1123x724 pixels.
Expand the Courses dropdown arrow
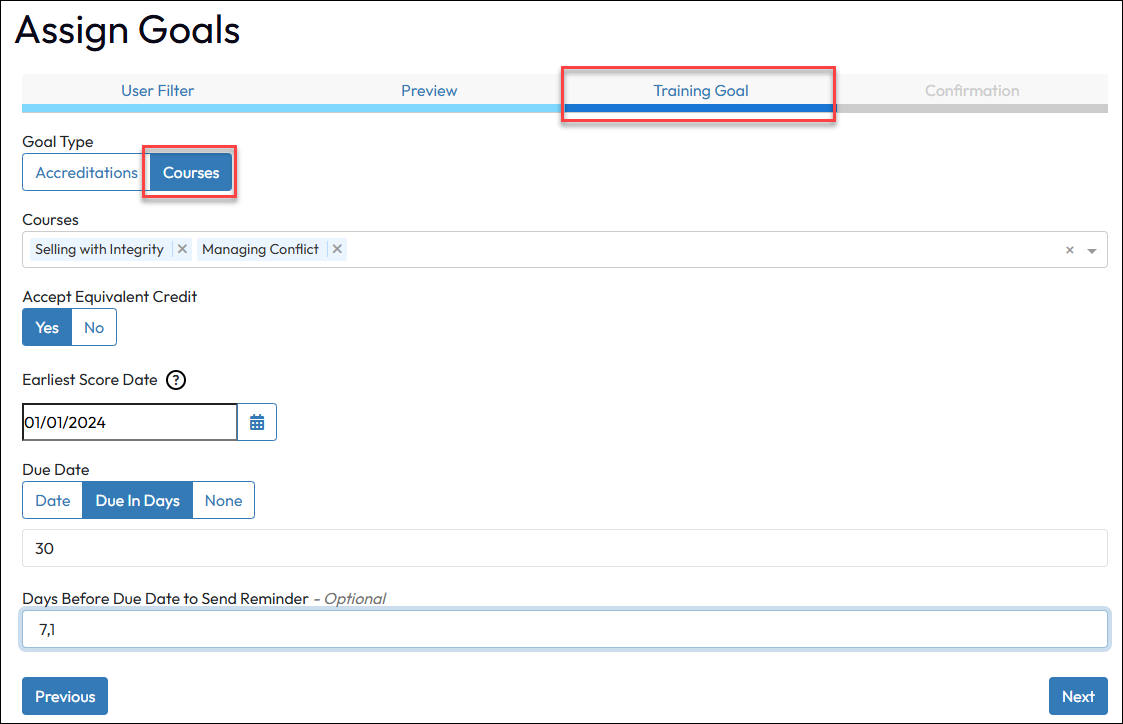click(1091, 251)
